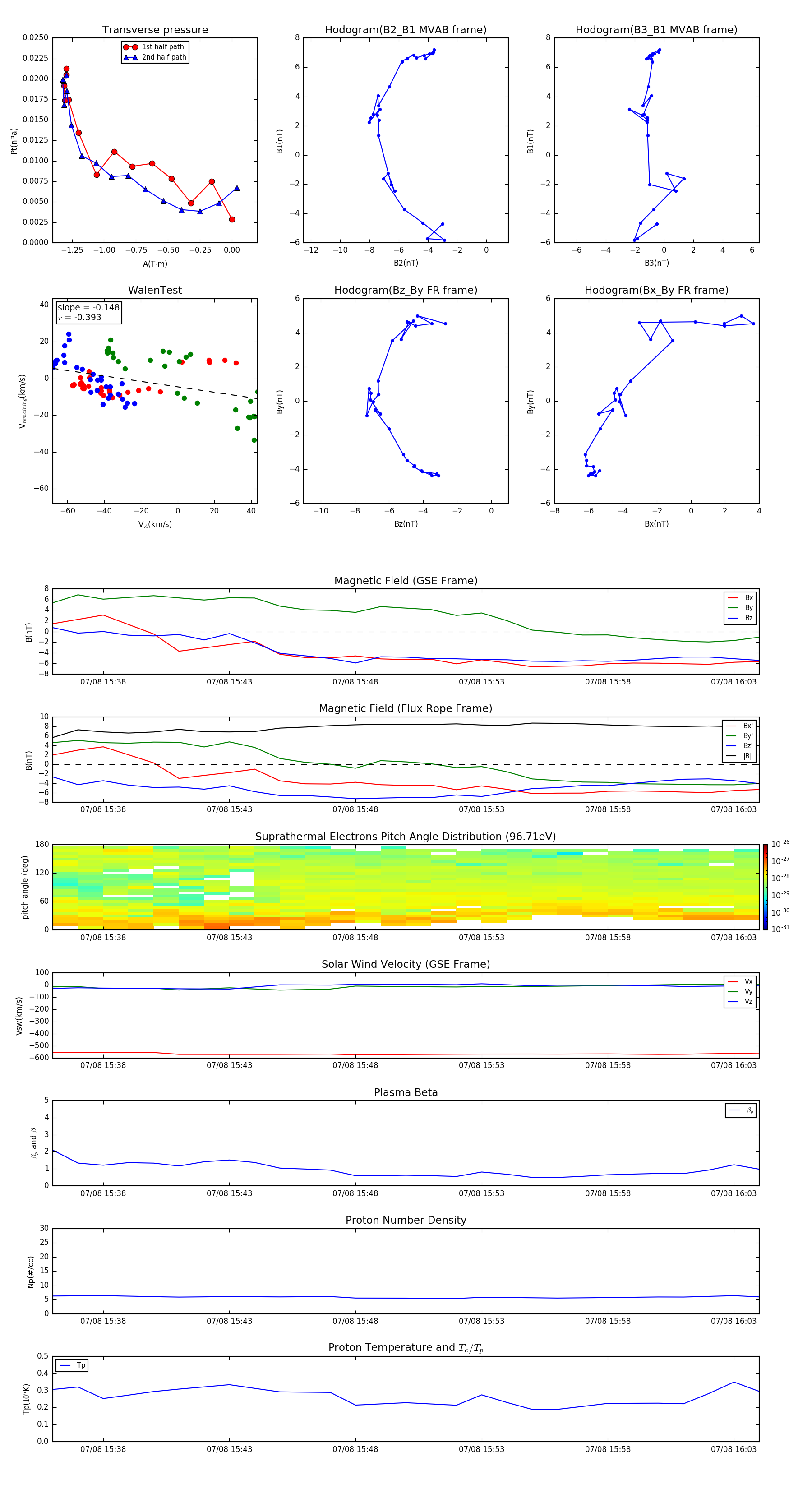This screenshot has height=1489, width=812.
Task: Click the 'Tp' legend entry
Action: click(72, 1365)
